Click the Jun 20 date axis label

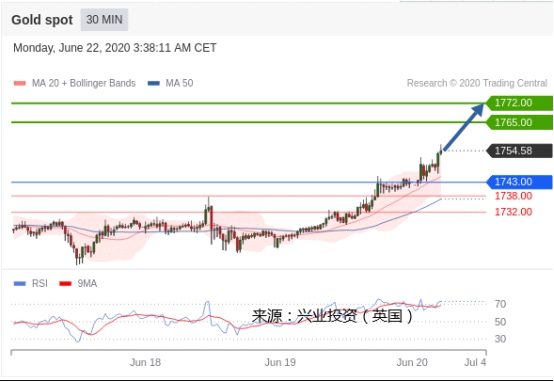pos(412,362)
